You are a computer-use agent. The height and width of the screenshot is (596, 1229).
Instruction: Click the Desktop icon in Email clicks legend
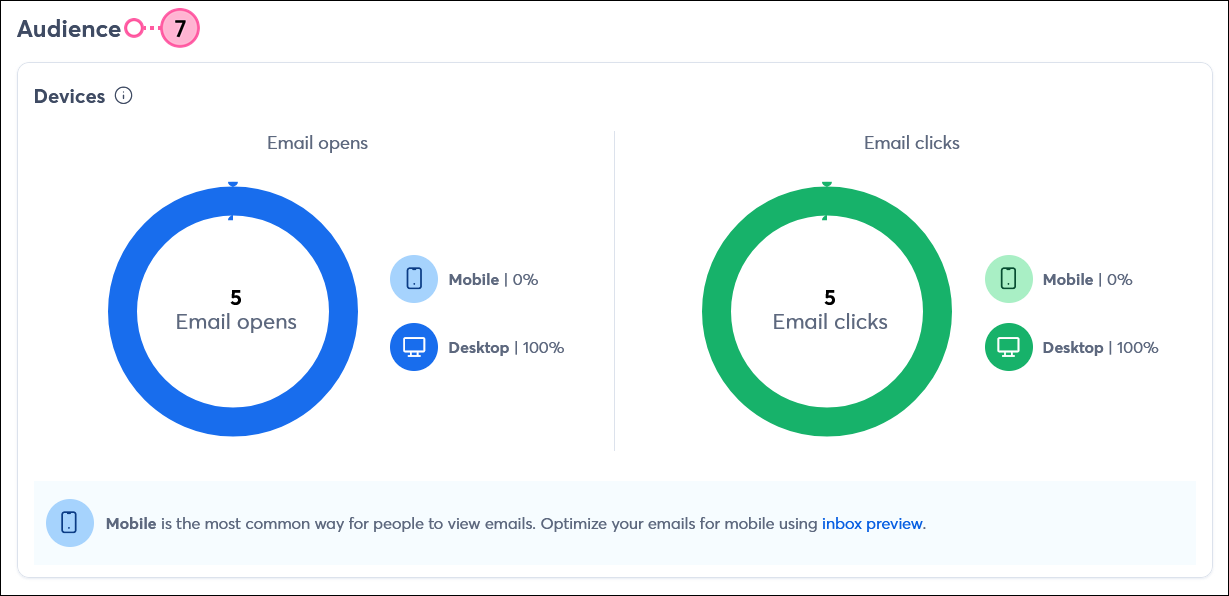click(1008, 347)
